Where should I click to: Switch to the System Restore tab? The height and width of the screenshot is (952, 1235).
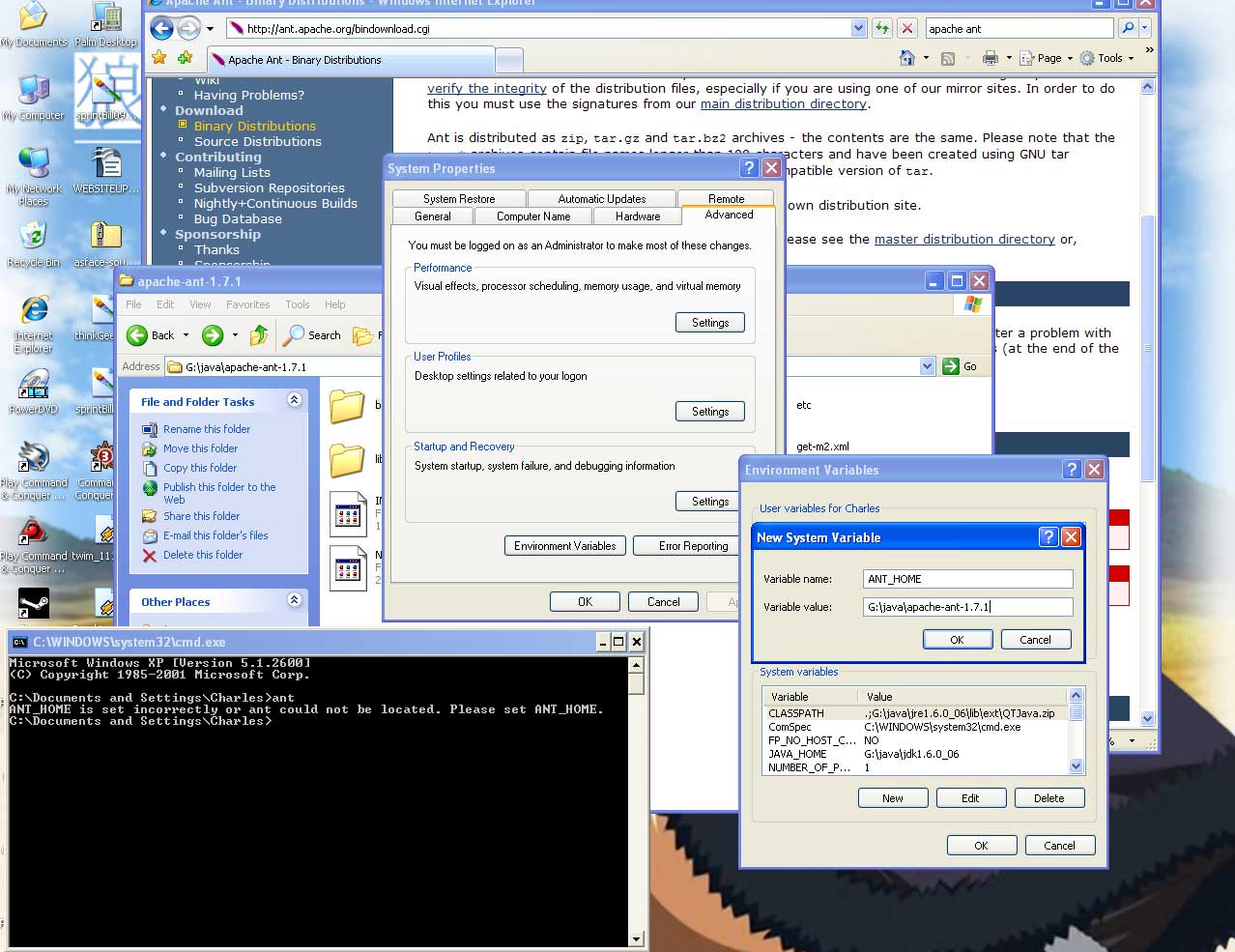point(459,198)
